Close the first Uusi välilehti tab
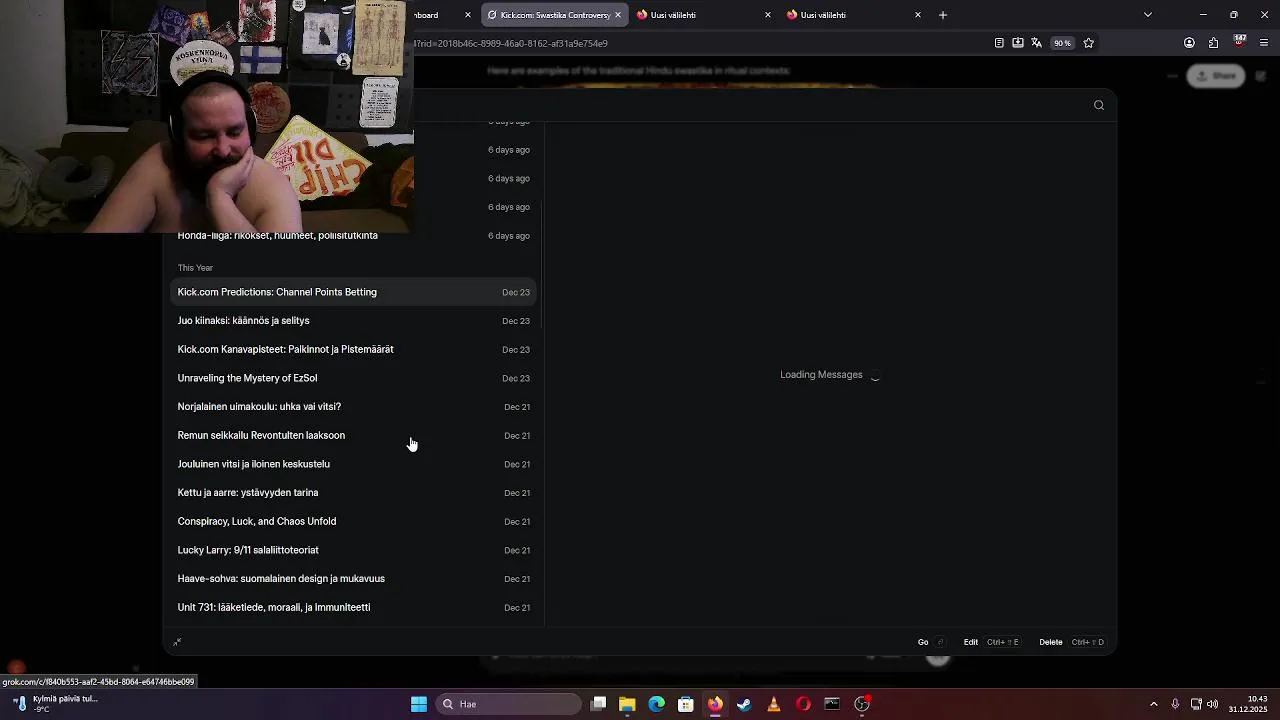Screen dimensions: 1280x720 click(767, 15)
